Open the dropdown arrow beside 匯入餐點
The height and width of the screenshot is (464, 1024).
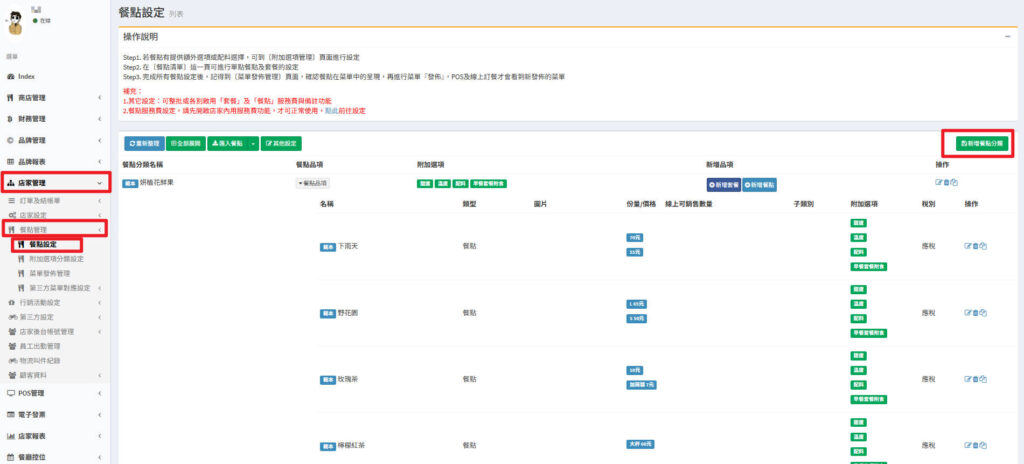[x=252, y=144]
